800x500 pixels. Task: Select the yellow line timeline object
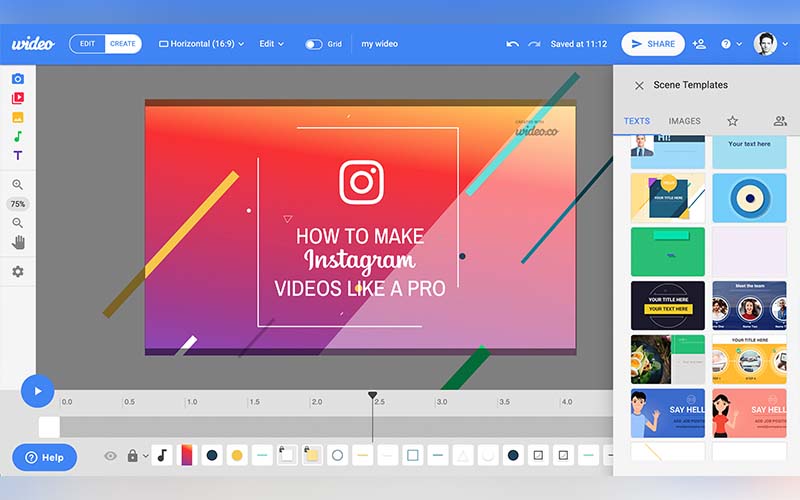tap(362, 455)
